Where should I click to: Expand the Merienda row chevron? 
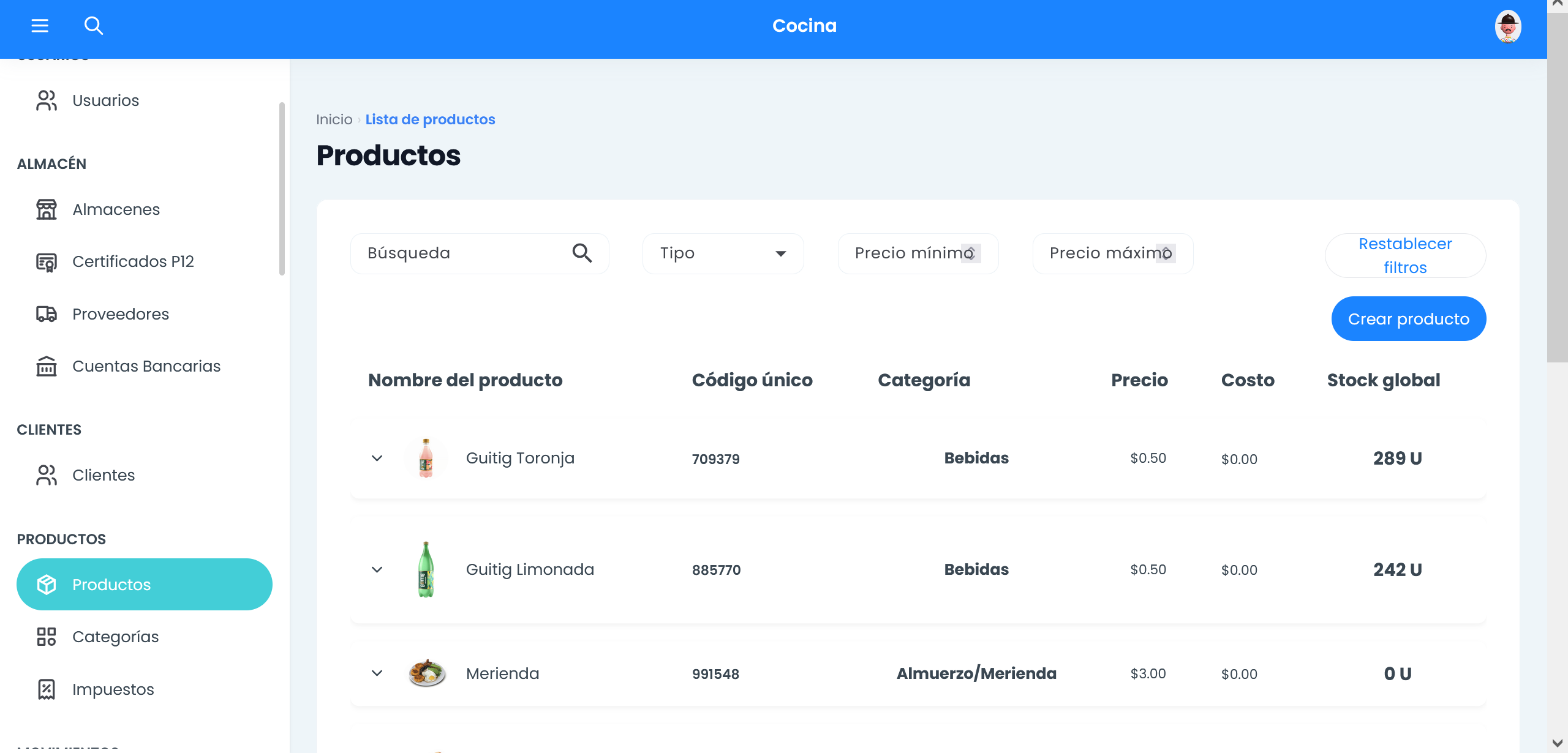click(x=377, y=673)
